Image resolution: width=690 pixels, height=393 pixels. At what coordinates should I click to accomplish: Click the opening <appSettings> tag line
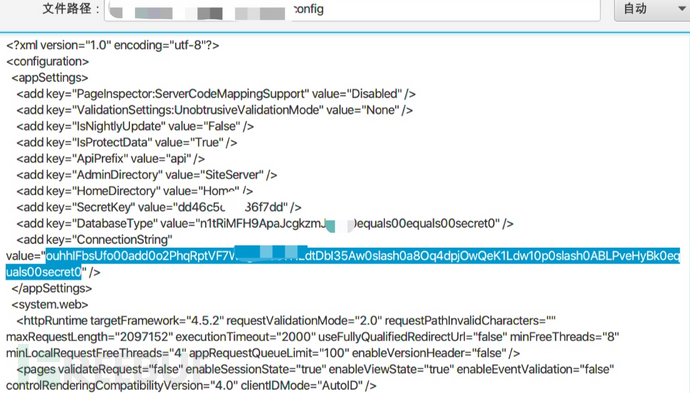coord(50,78)
